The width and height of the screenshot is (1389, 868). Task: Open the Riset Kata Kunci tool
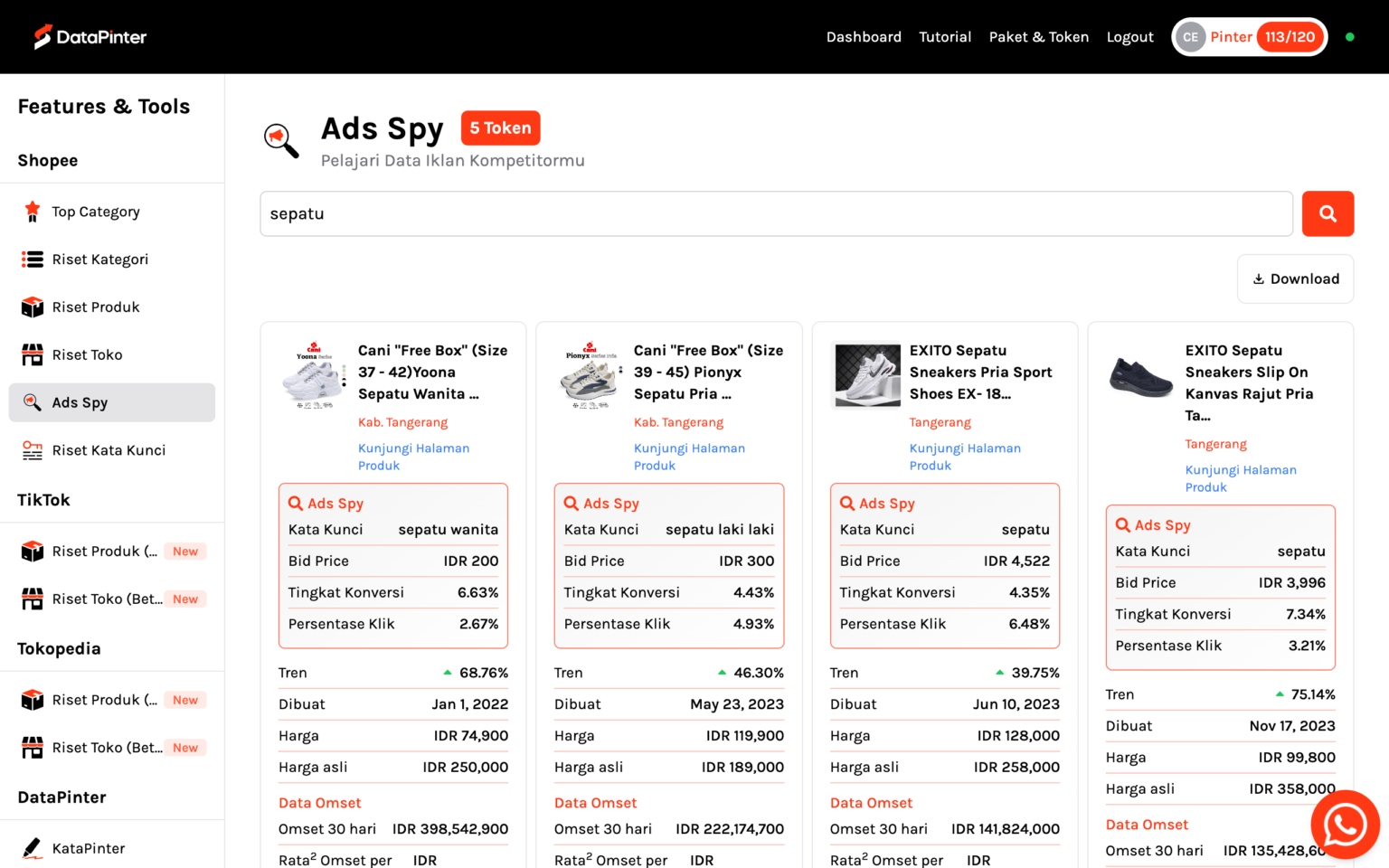click(109, 449)
